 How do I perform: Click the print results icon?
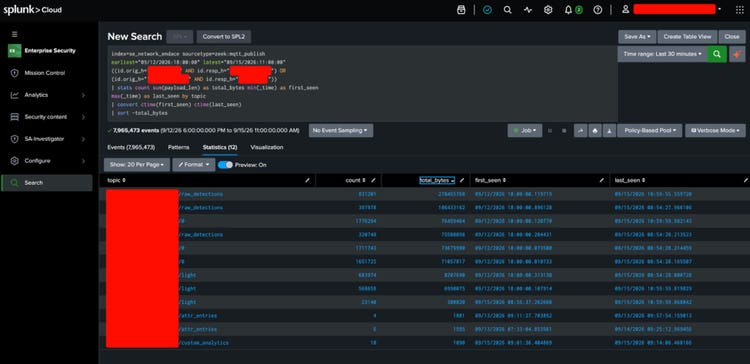tap(595, 131)
